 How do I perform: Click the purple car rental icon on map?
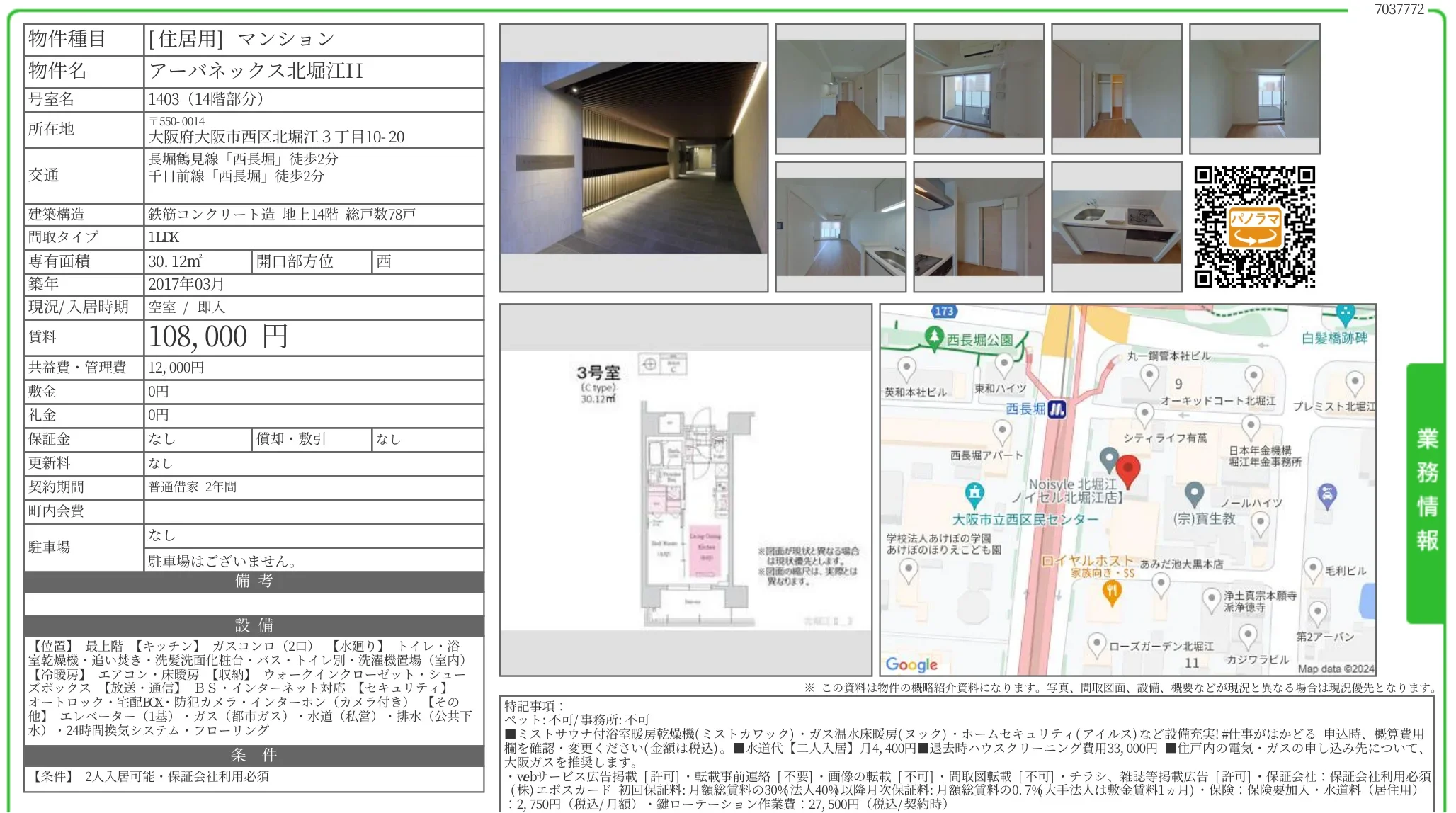1327,494
